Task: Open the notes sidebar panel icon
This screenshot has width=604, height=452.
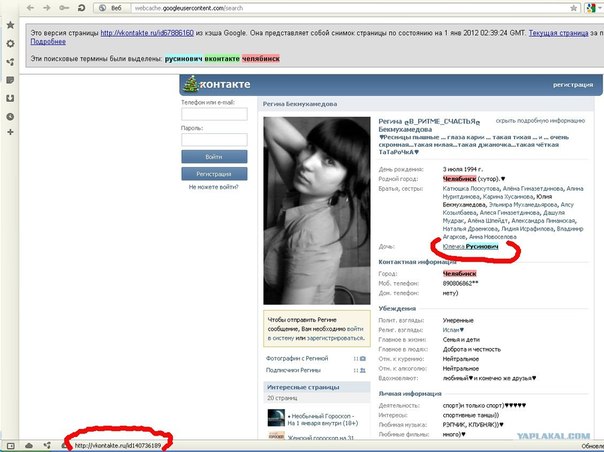Action: coord(9,80)
